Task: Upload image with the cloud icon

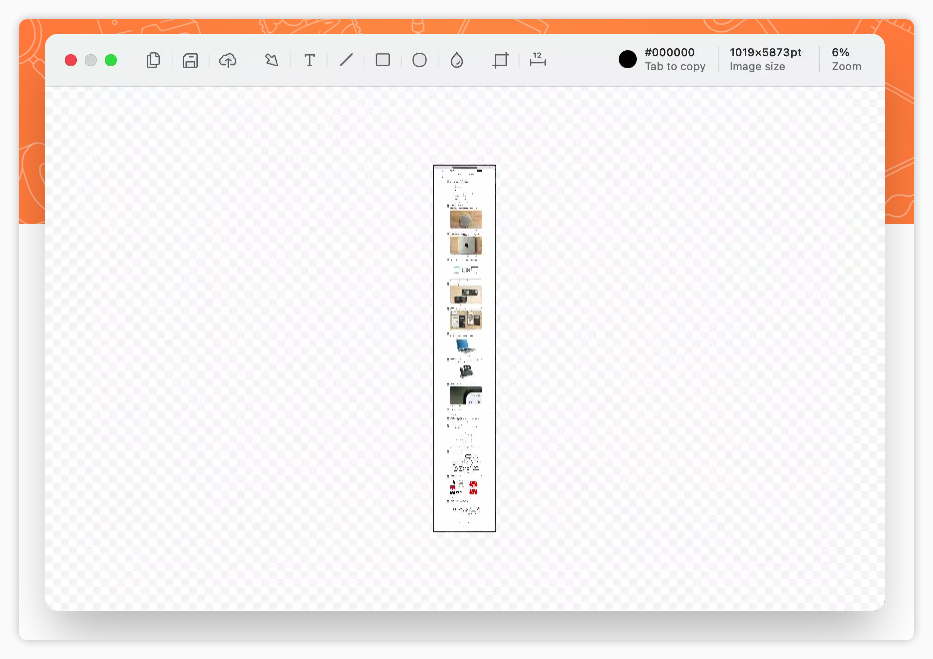Action: pos(228,60)
